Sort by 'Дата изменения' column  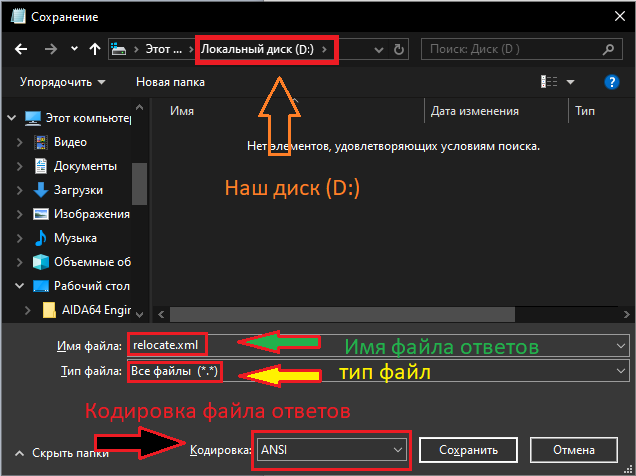475,111
